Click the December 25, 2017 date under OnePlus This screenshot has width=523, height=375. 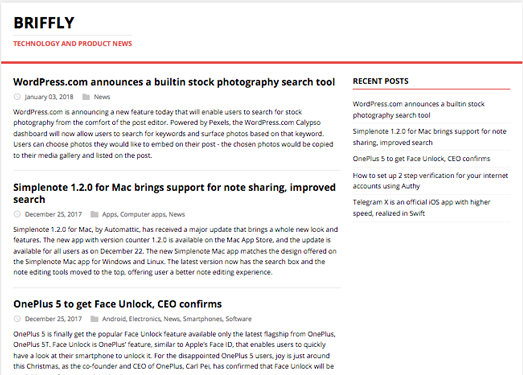click(x=53, y=319)
